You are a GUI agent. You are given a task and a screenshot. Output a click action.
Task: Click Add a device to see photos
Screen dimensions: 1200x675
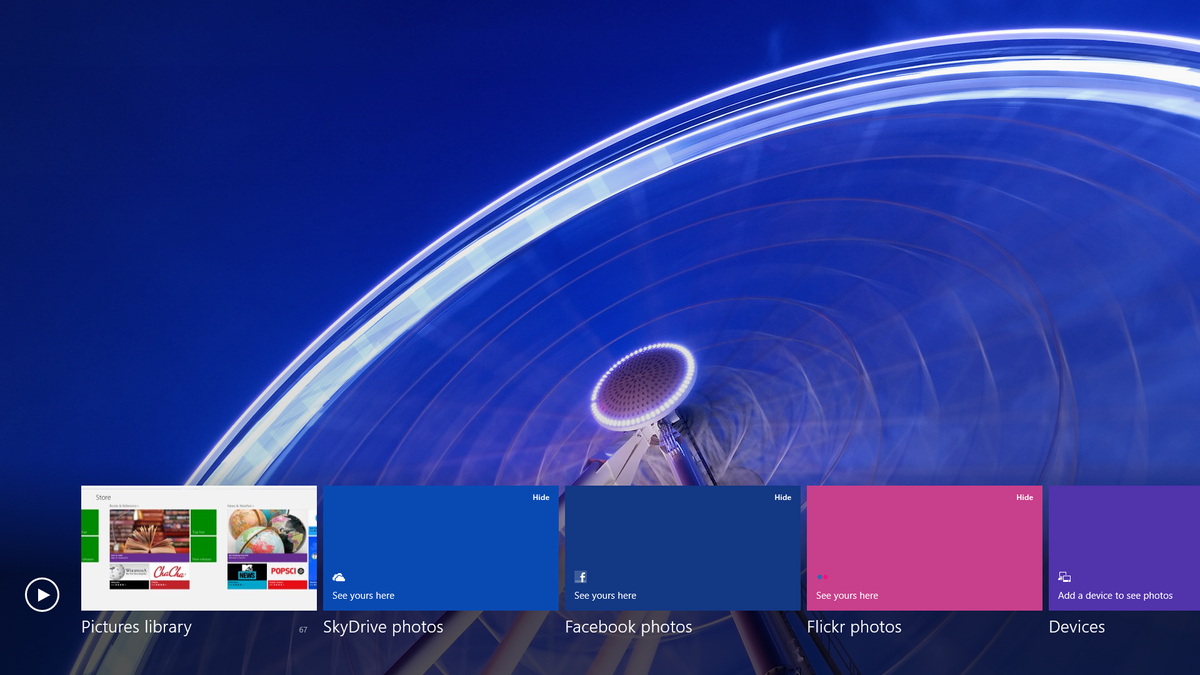pyautogui.click(x=1117, y=595)
